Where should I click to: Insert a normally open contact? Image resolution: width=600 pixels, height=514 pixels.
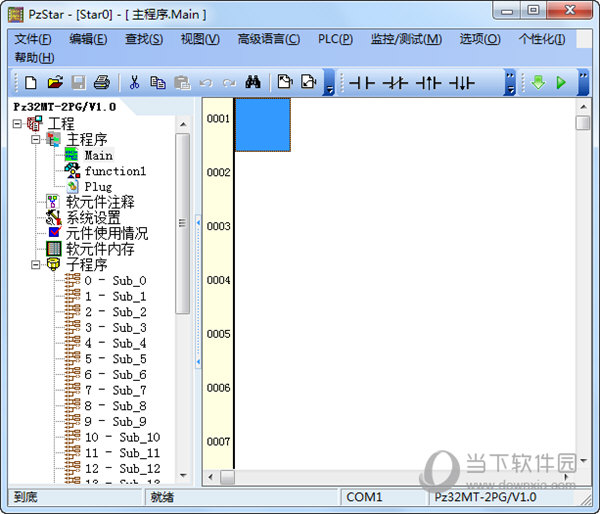coord(361,83)
